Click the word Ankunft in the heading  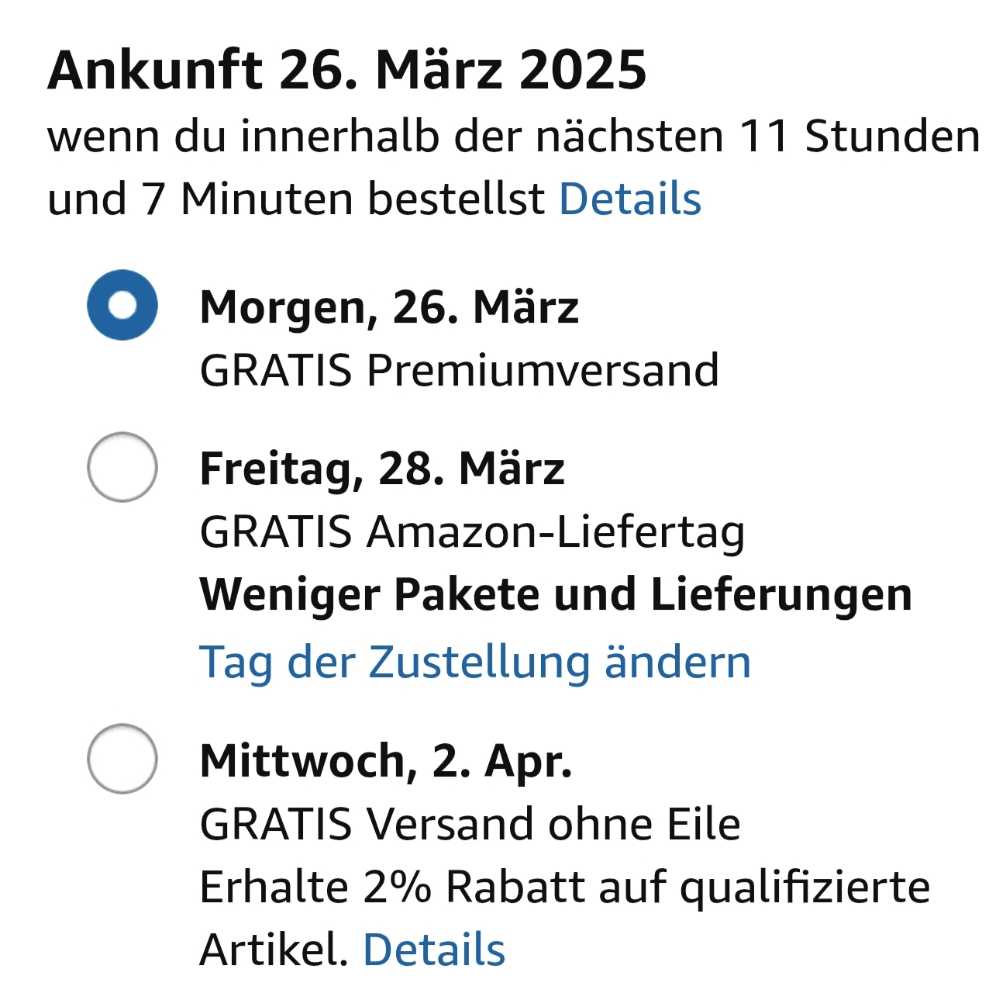(155, 72)
